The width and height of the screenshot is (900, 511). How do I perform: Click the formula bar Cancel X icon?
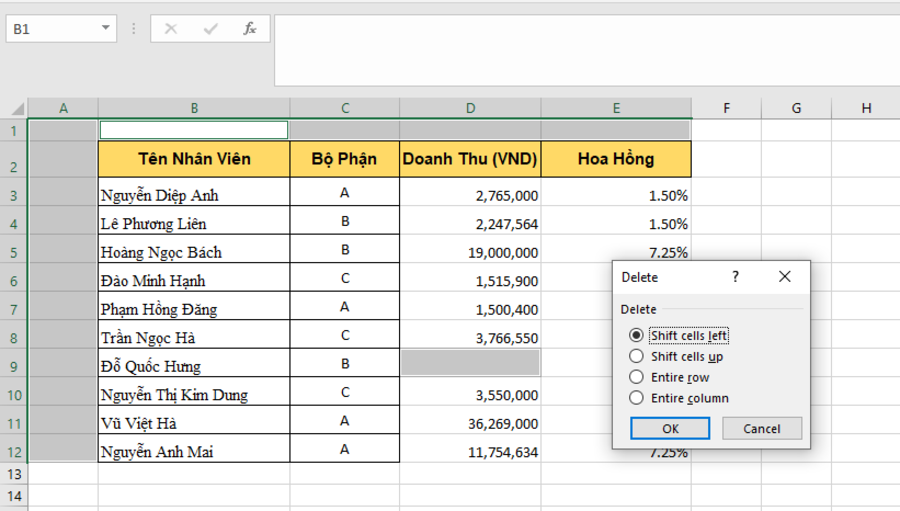(171, 29)
